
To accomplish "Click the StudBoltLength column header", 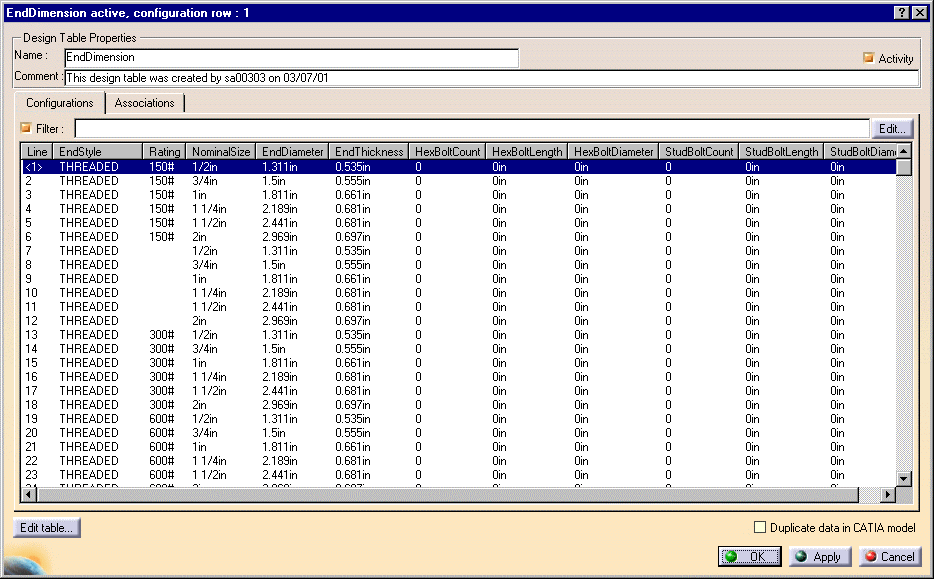I will [782, 152].
